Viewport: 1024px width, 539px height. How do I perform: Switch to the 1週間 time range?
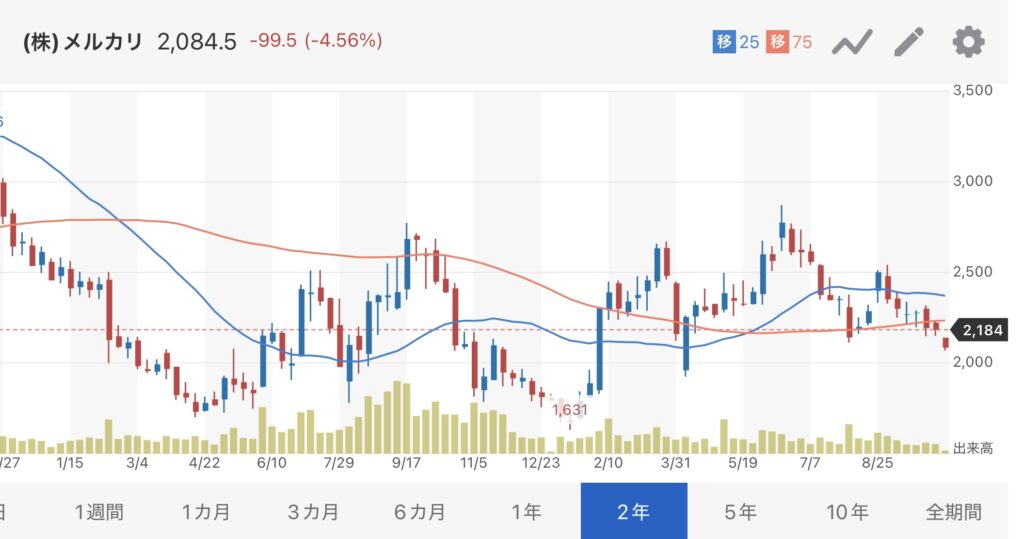[x=99, y=512]
